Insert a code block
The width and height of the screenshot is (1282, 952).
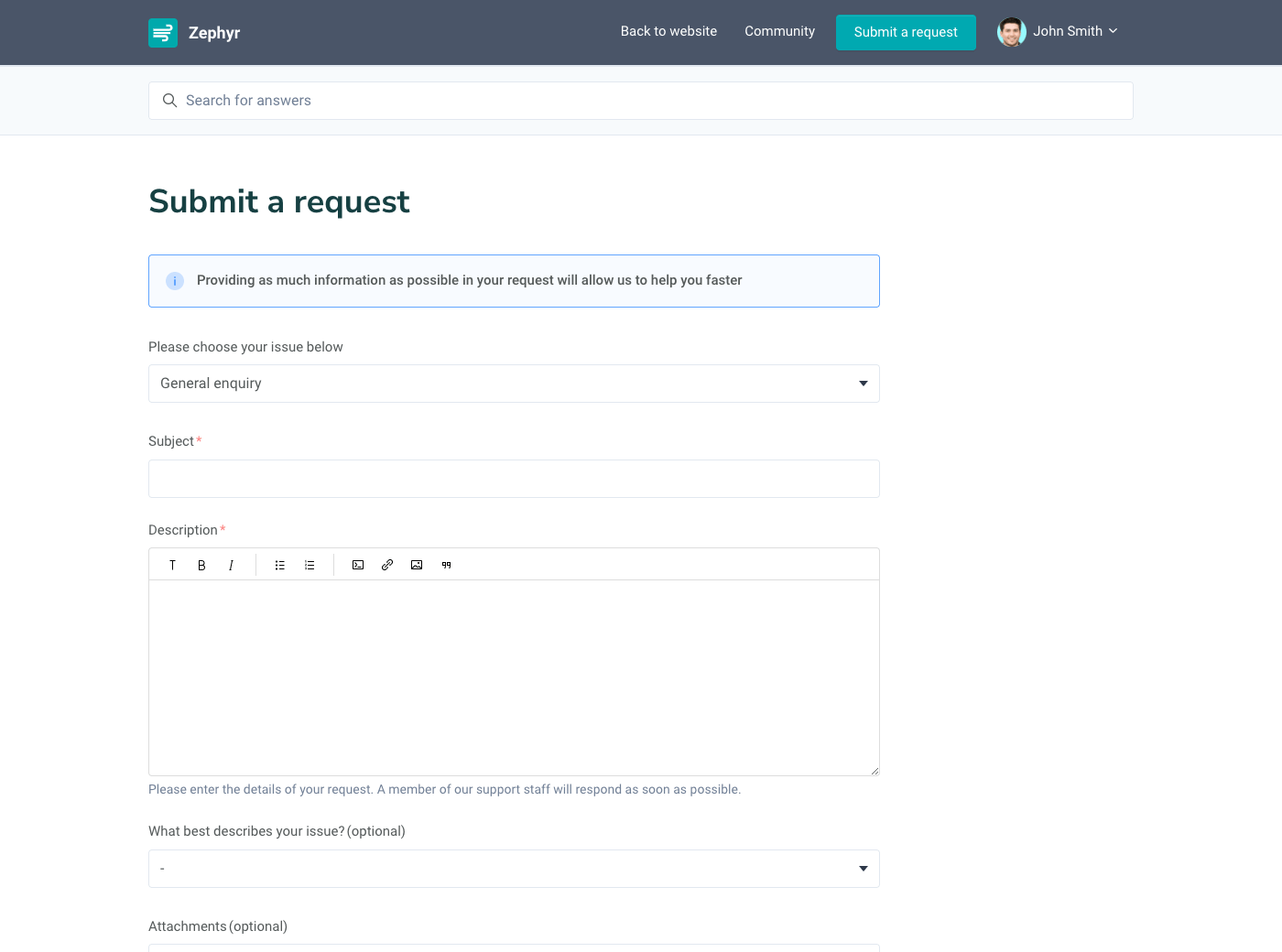(x=358, y=565)
